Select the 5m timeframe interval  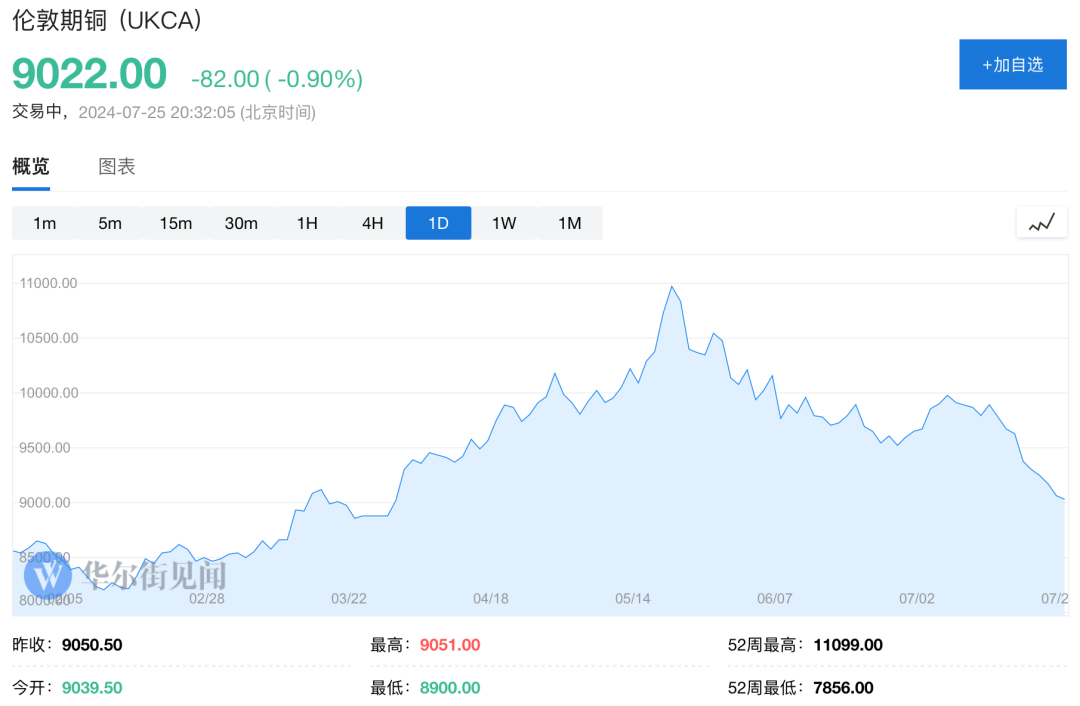110,223
